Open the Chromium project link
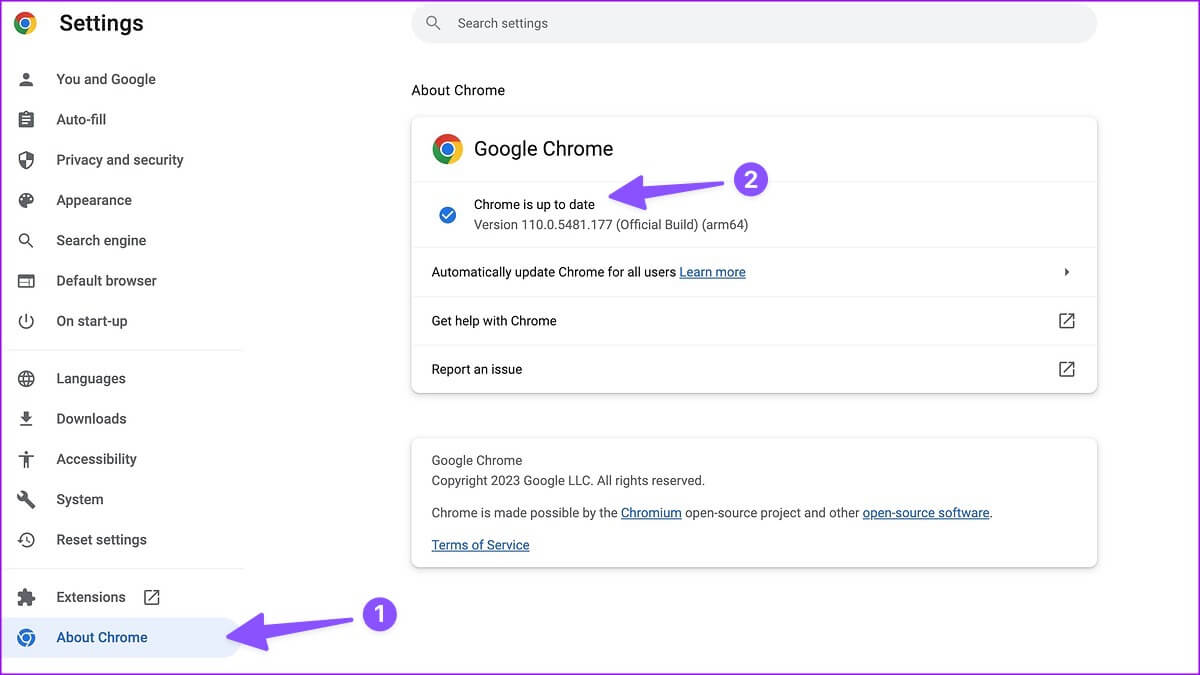This screenshot has width=1200, height=675. point(651,513)
